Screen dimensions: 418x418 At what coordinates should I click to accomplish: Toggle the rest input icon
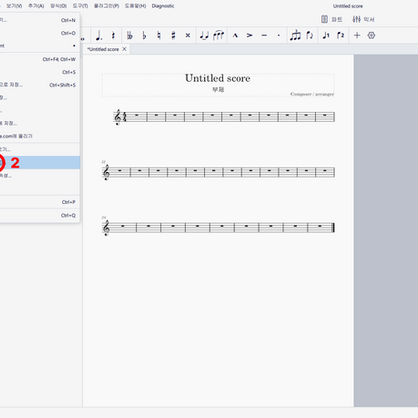tap(113, 35)
